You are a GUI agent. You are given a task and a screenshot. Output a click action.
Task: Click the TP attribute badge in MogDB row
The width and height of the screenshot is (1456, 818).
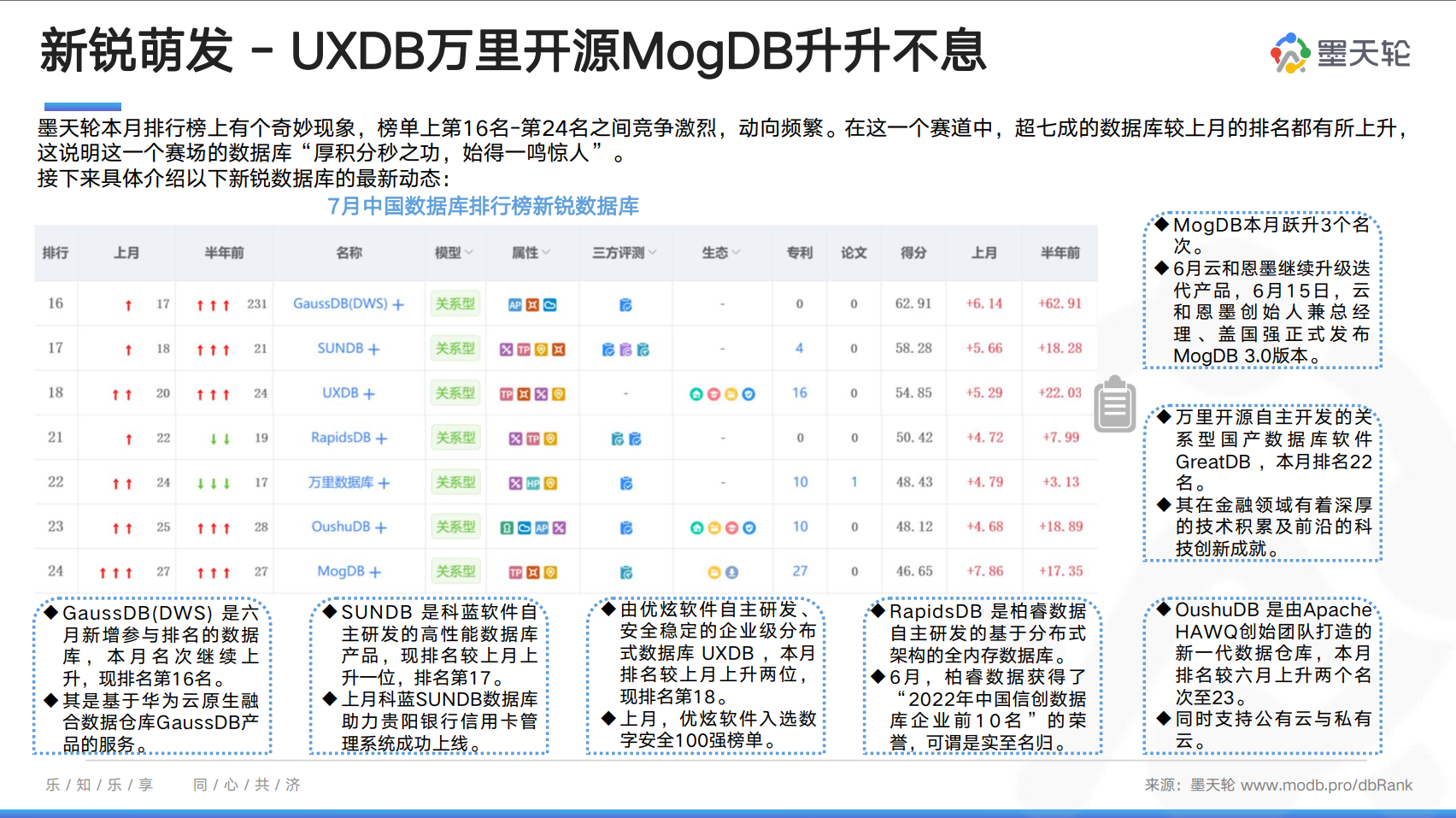click(516, 572)
